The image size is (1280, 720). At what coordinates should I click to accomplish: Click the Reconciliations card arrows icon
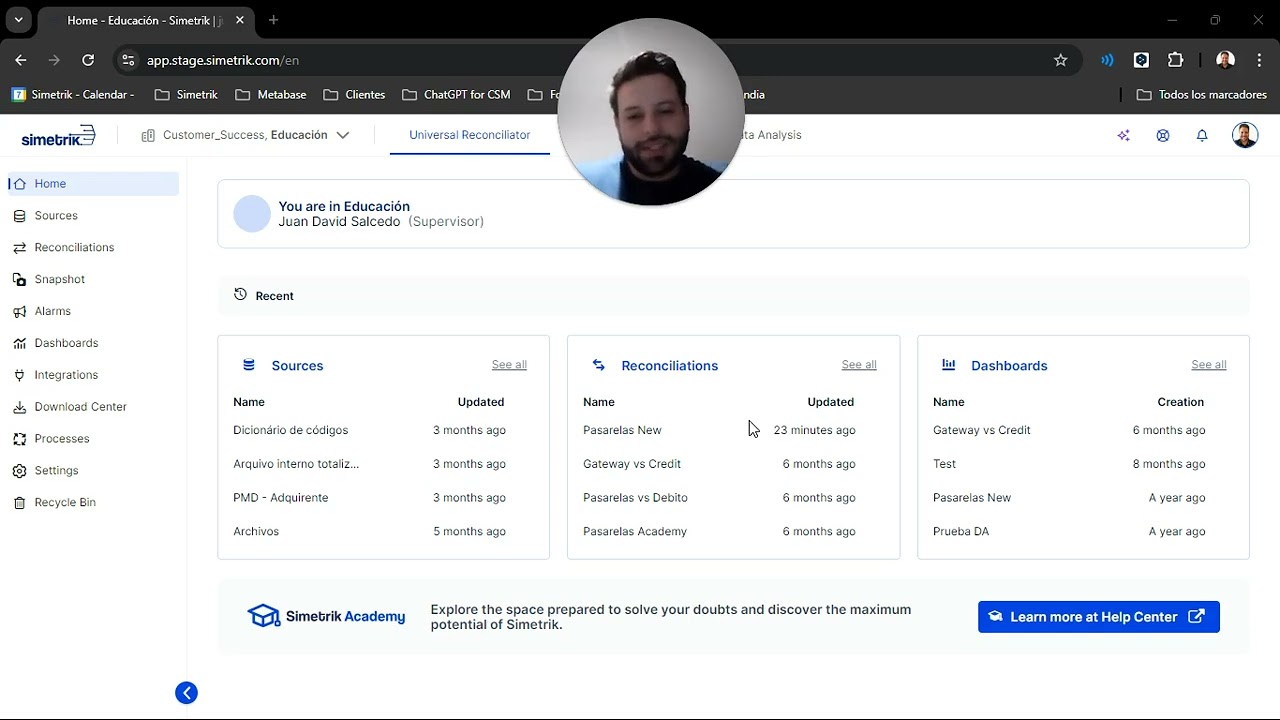point(599,365)
